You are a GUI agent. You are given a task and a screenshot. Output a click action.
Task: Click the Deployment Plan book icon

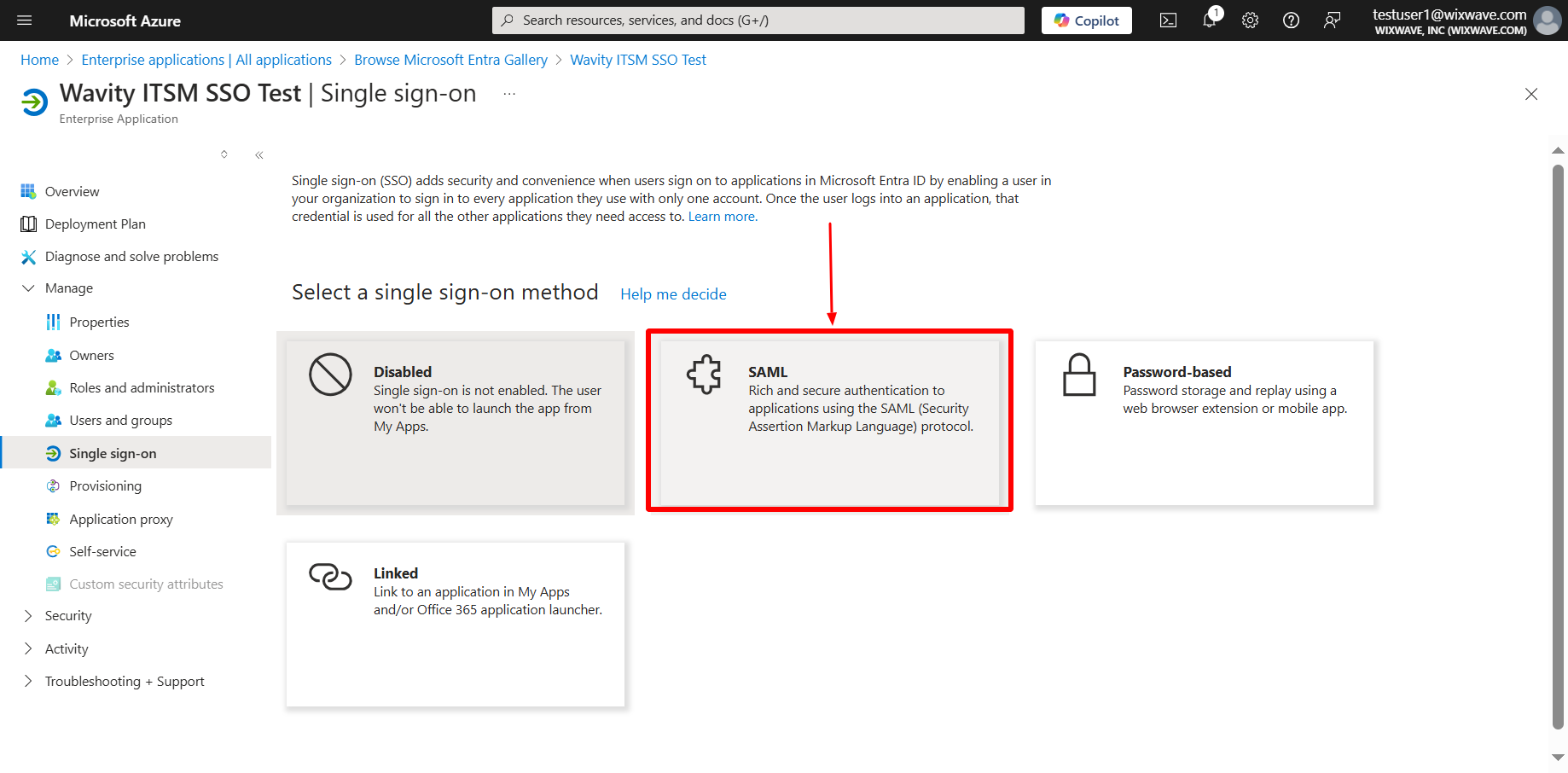pyautogui.click(x=28, y=224)
